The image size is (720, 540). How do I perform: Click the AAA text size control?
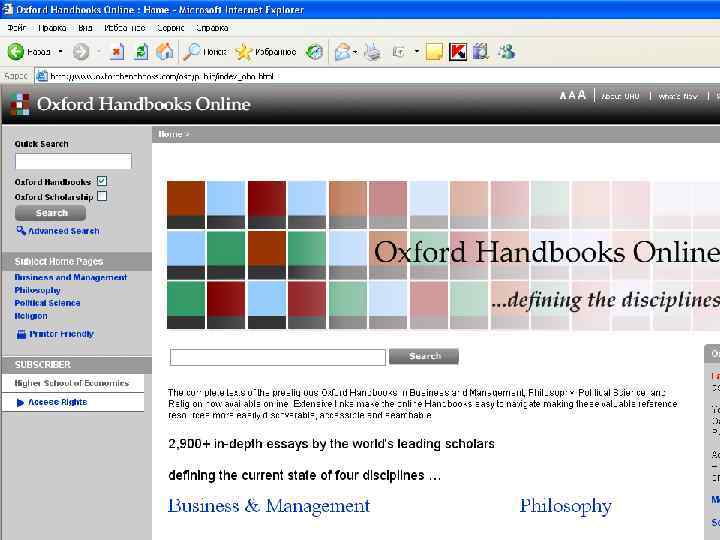(x=573, y=95)
